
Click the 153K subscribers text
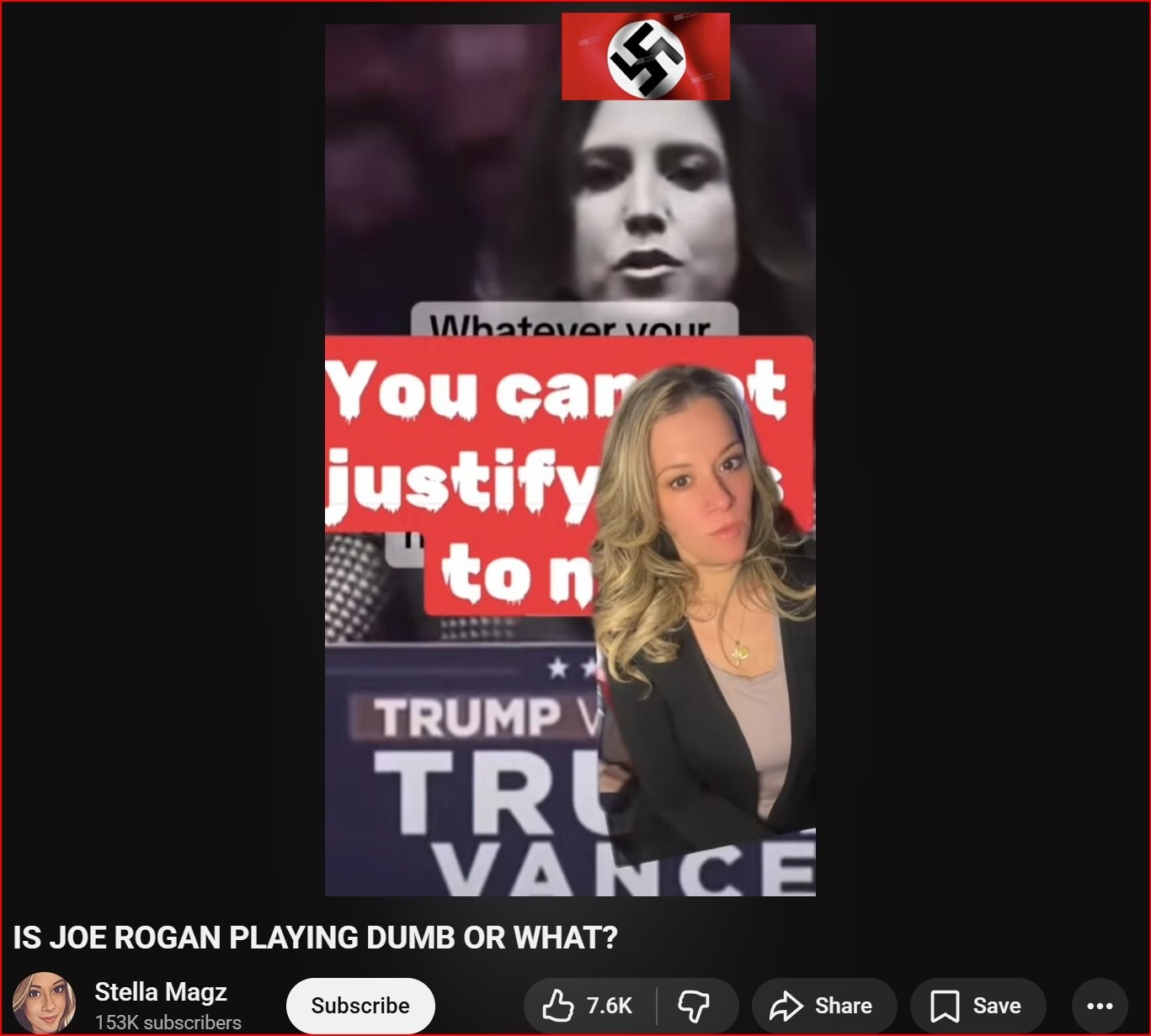tap(168, 1023)
